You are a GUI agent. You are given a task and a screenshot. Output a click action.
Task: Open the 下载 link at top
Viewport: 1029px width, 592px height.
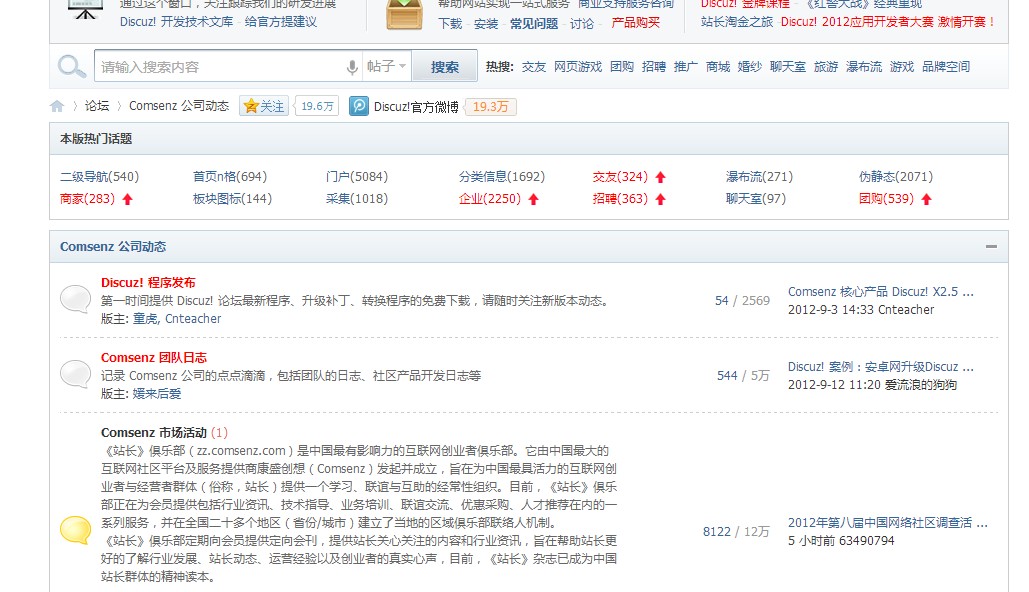coord(450,24)
